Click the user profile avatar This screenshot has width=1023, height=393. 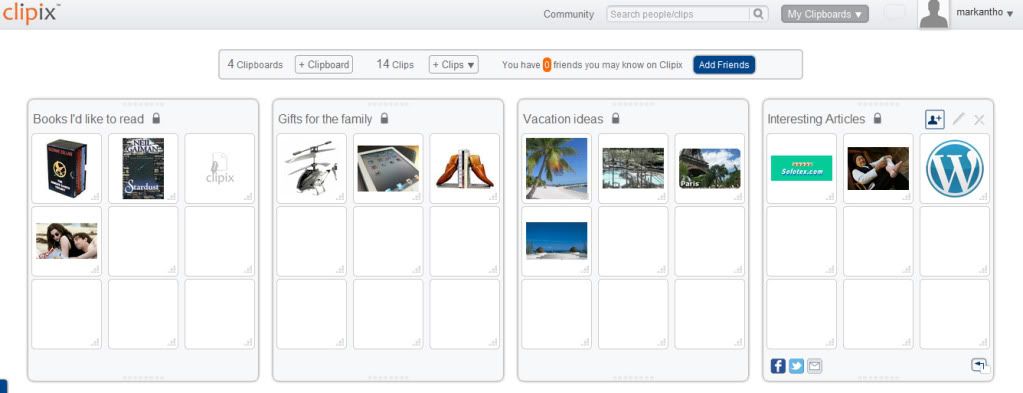pyautogui.click(x=934, y=14)
